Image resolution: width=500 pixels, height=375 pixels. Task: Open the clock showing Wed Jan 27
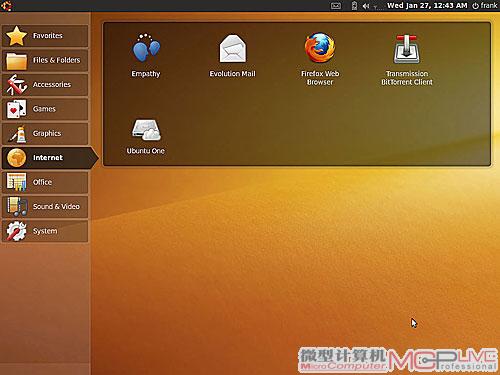pos(427,6)
